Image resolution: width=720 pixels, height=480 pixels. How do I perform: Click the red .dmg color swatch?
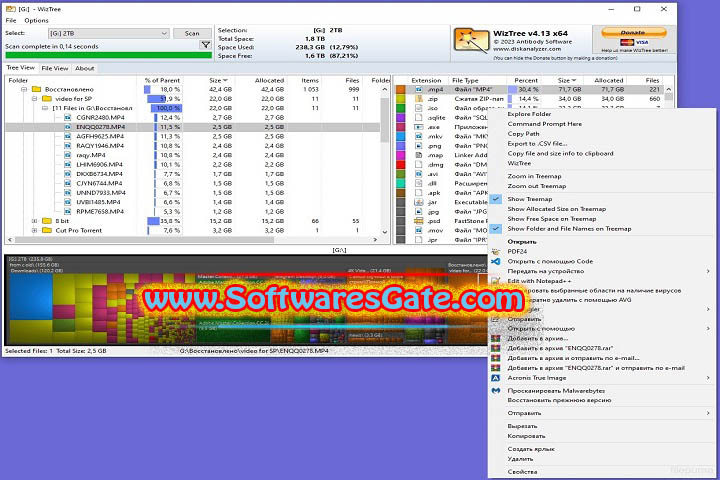point(401,164)
